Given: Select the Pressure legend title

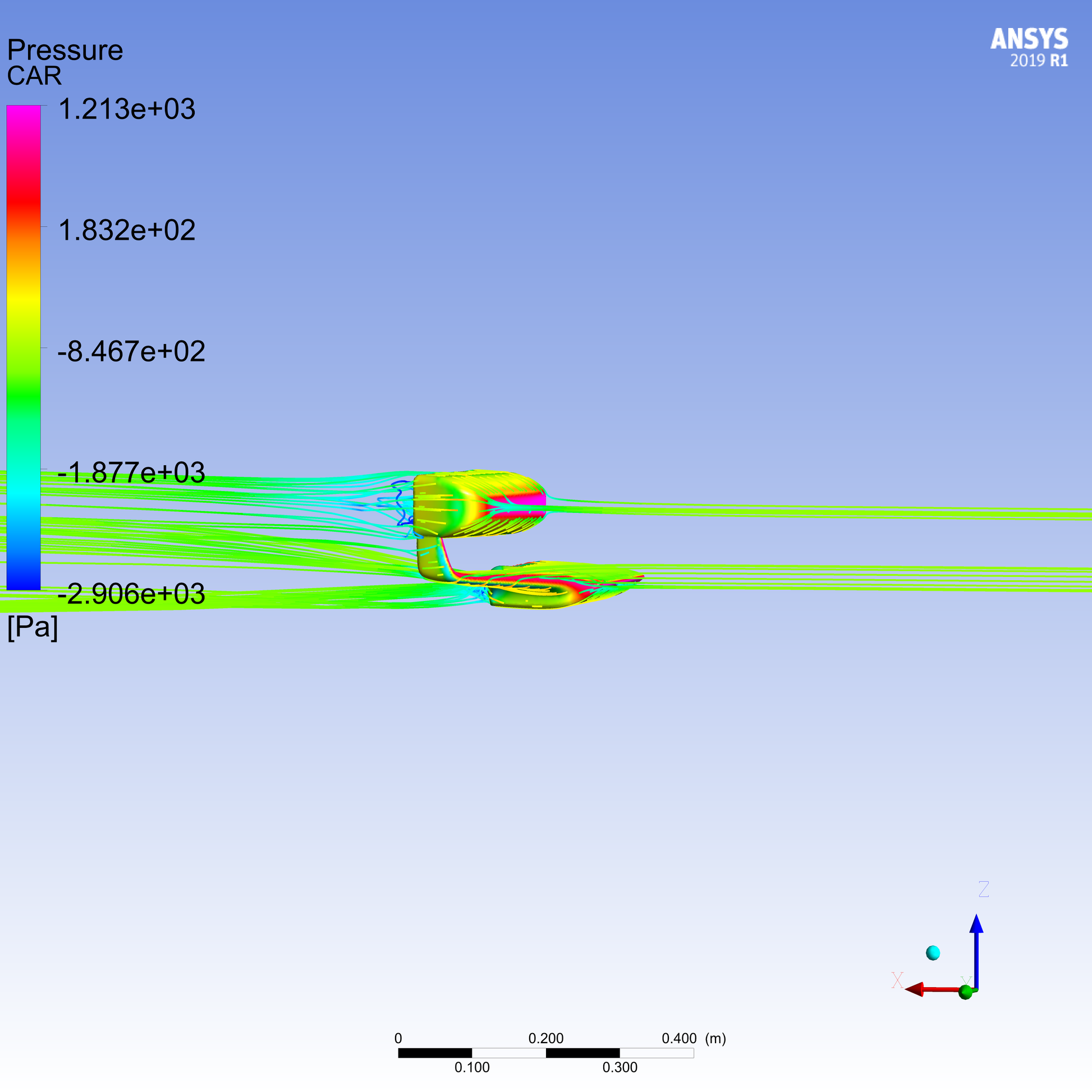Looking at the screenshot, I should point(65,50).
